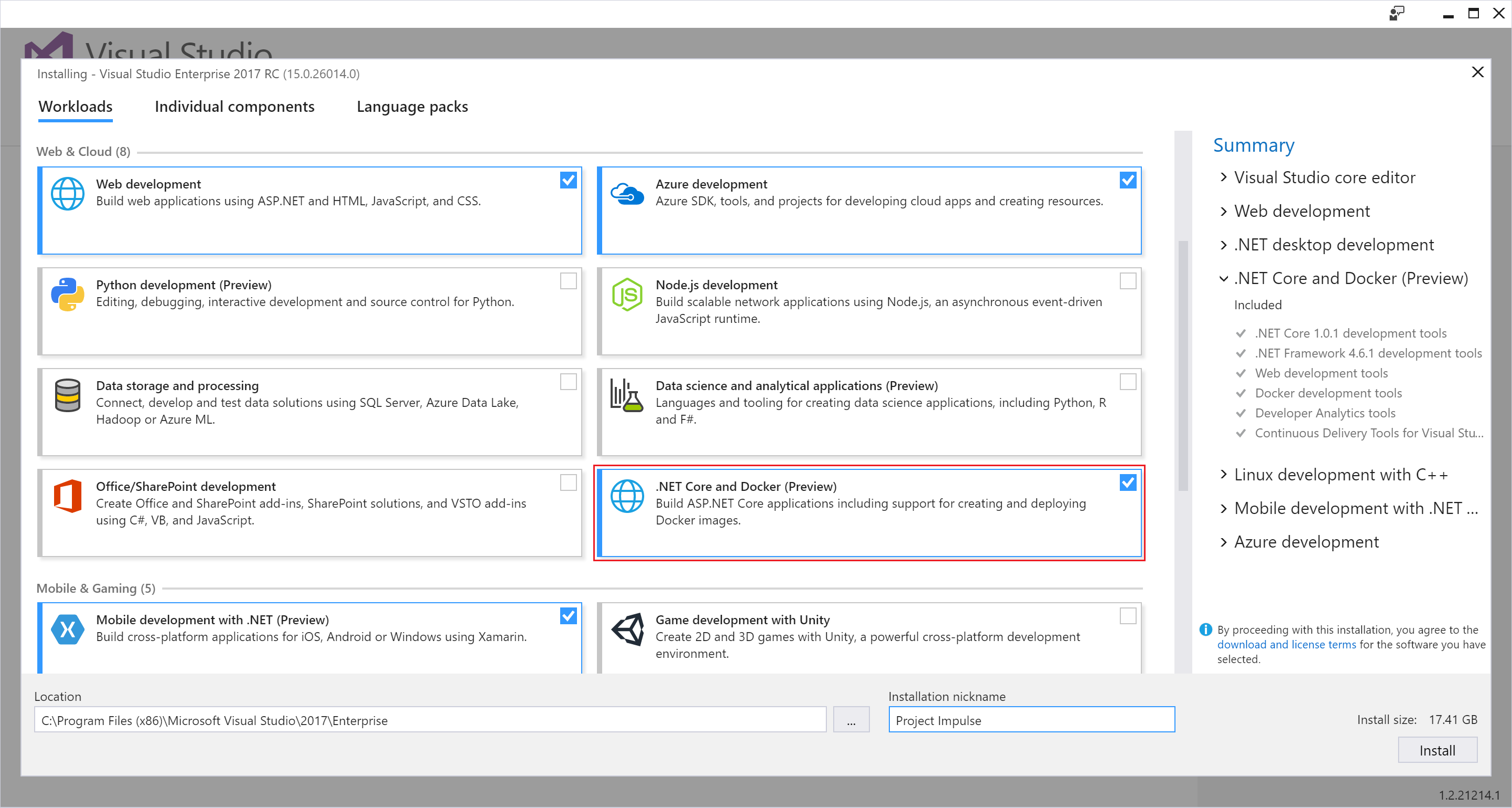1512x808 pixels.
Task: Check Game development with Unity checkbox
Action: point(1128,616)
